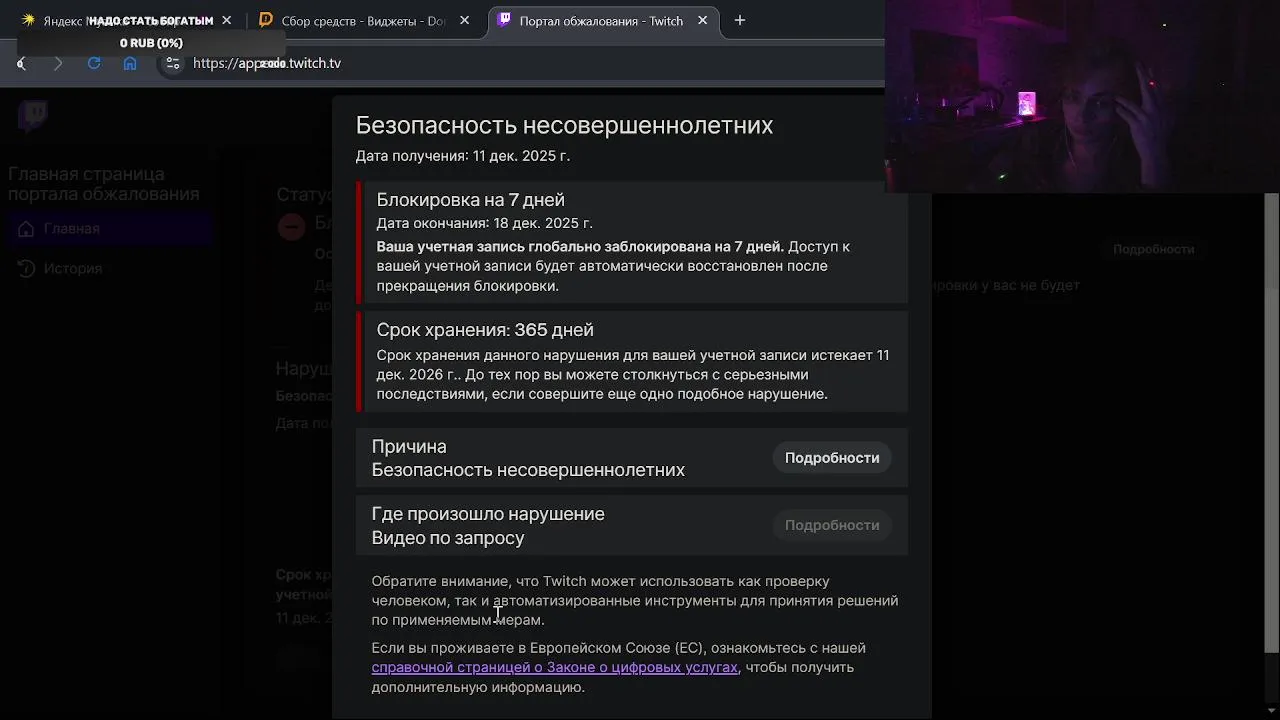This screenshot has height=720, width=1280.
Task: Click Дата окончания: 18 дек. 2025 text
Action: point(484,223)
